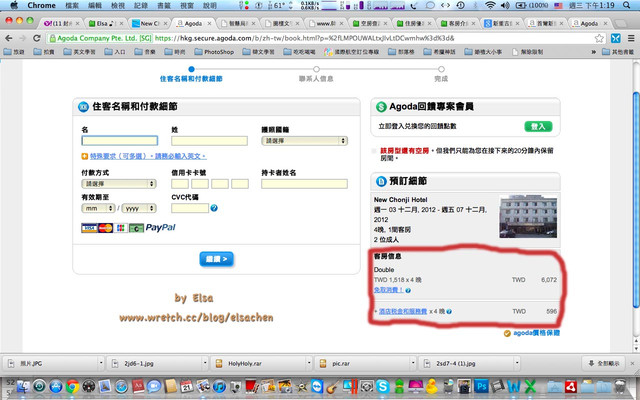Click the page vertical scrollbar thumb
The height and width of the screenshot is (400, 640).
[x=636, y=200]
